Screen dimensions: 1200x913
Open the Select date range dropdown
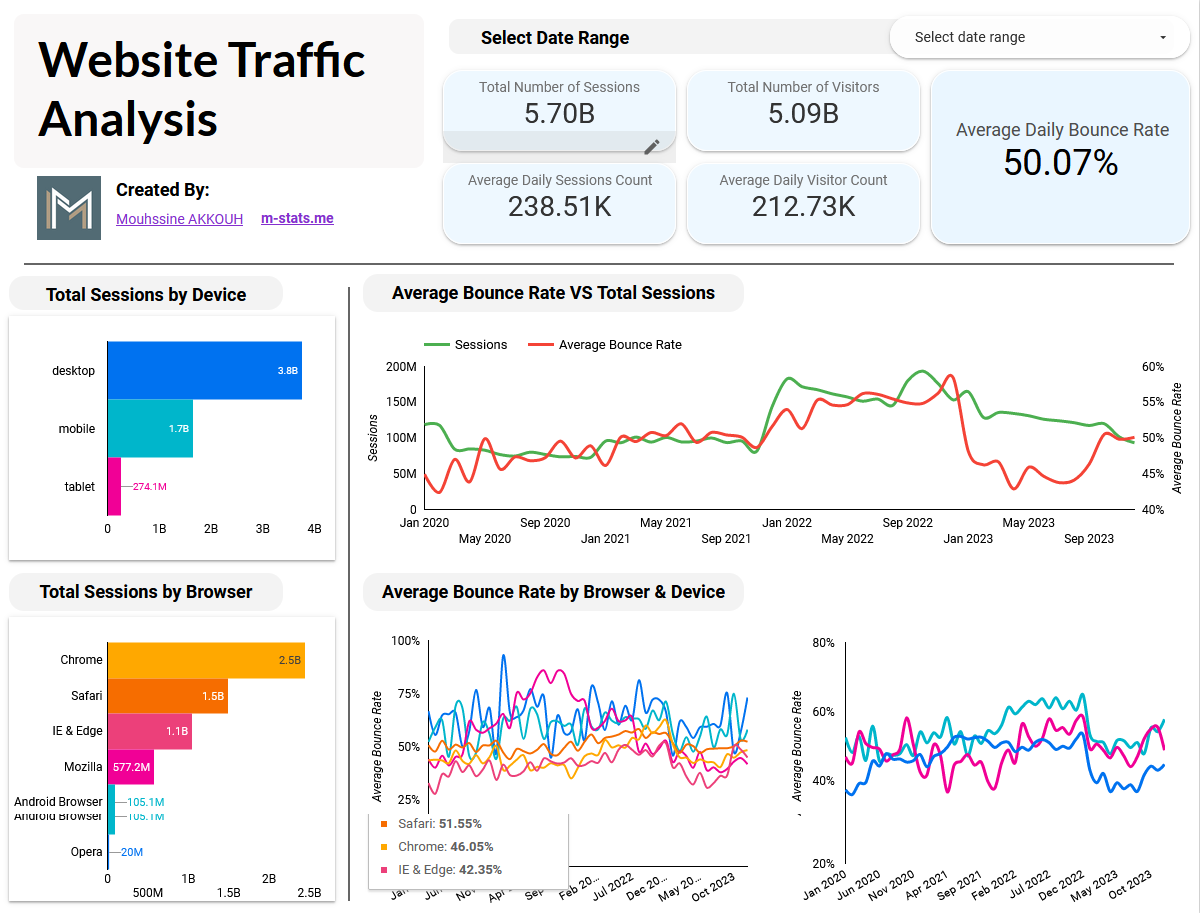[1040, 37]
